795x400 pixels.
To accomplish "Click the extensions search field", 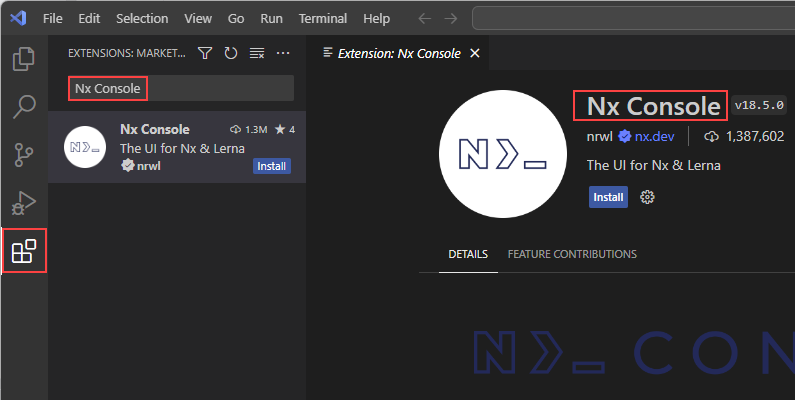I will [181, 88].
